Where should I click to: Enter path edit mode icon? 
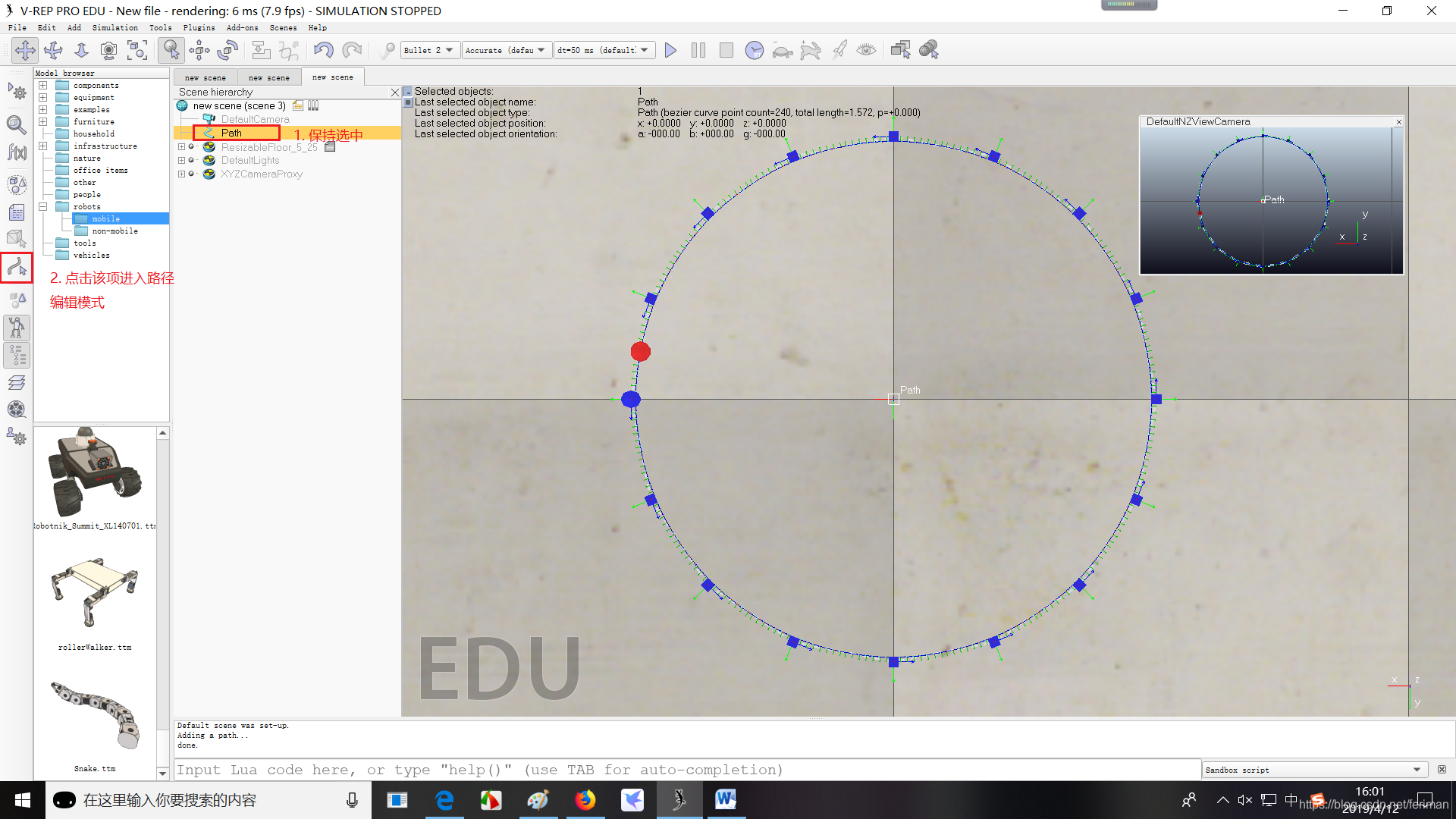(x=17, y=267)
